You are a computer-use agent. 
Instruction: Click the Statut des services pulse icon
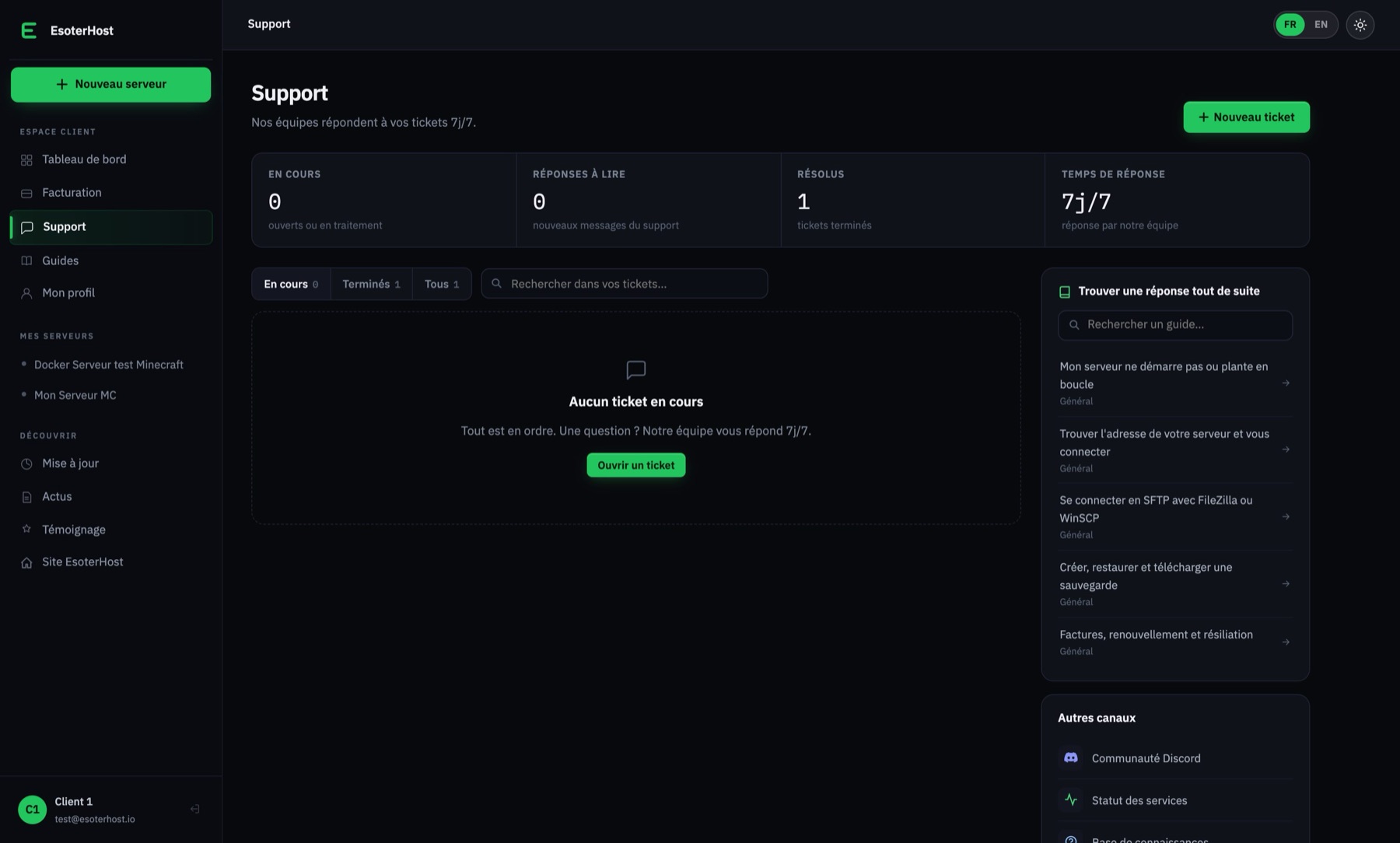click(1071, 799)
